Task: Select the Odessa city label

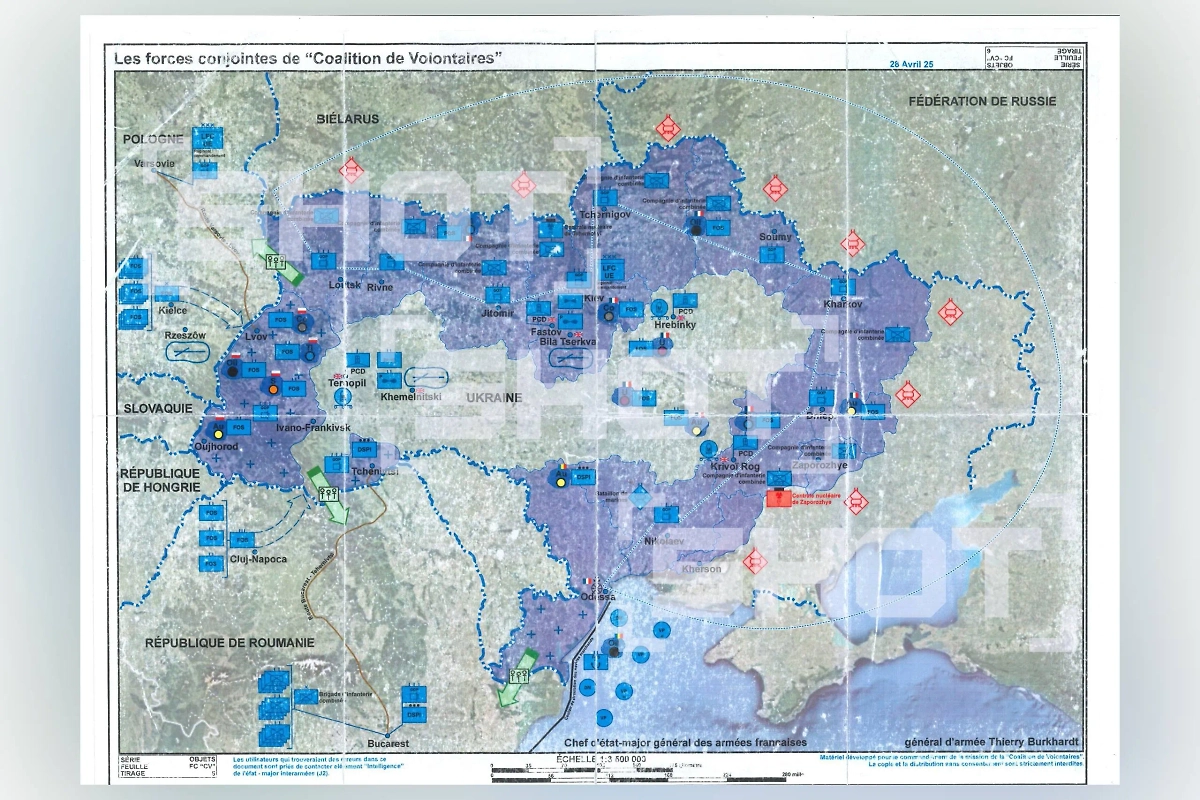Action: pyautogui.click(x=588, y=597)
